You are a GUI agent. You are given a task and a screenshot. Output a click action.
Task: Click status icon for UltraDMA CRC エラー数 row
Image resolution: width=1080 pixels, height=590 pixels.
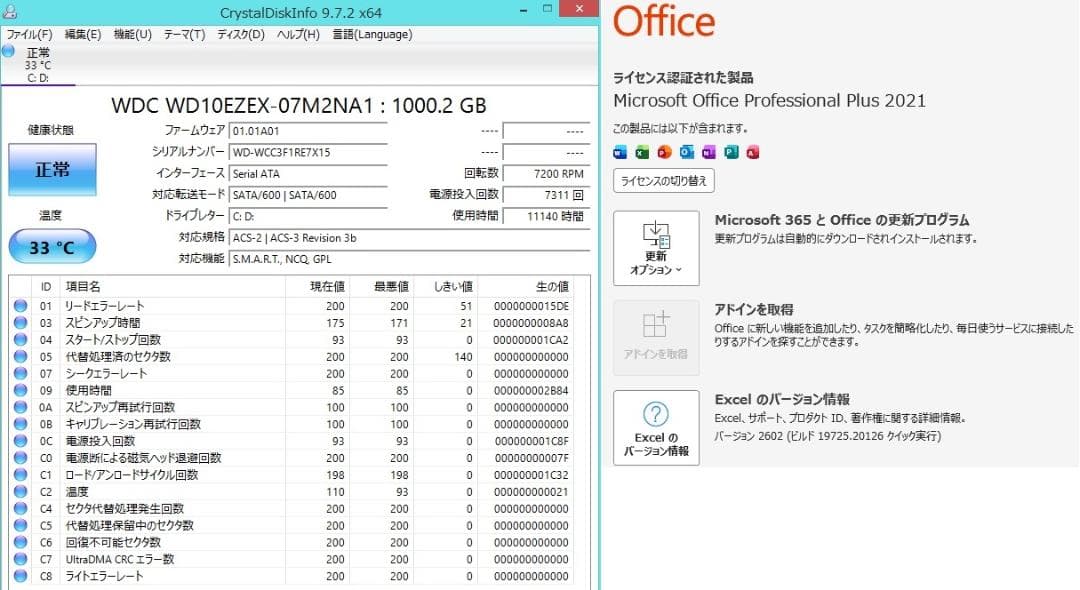click(21, 559)
